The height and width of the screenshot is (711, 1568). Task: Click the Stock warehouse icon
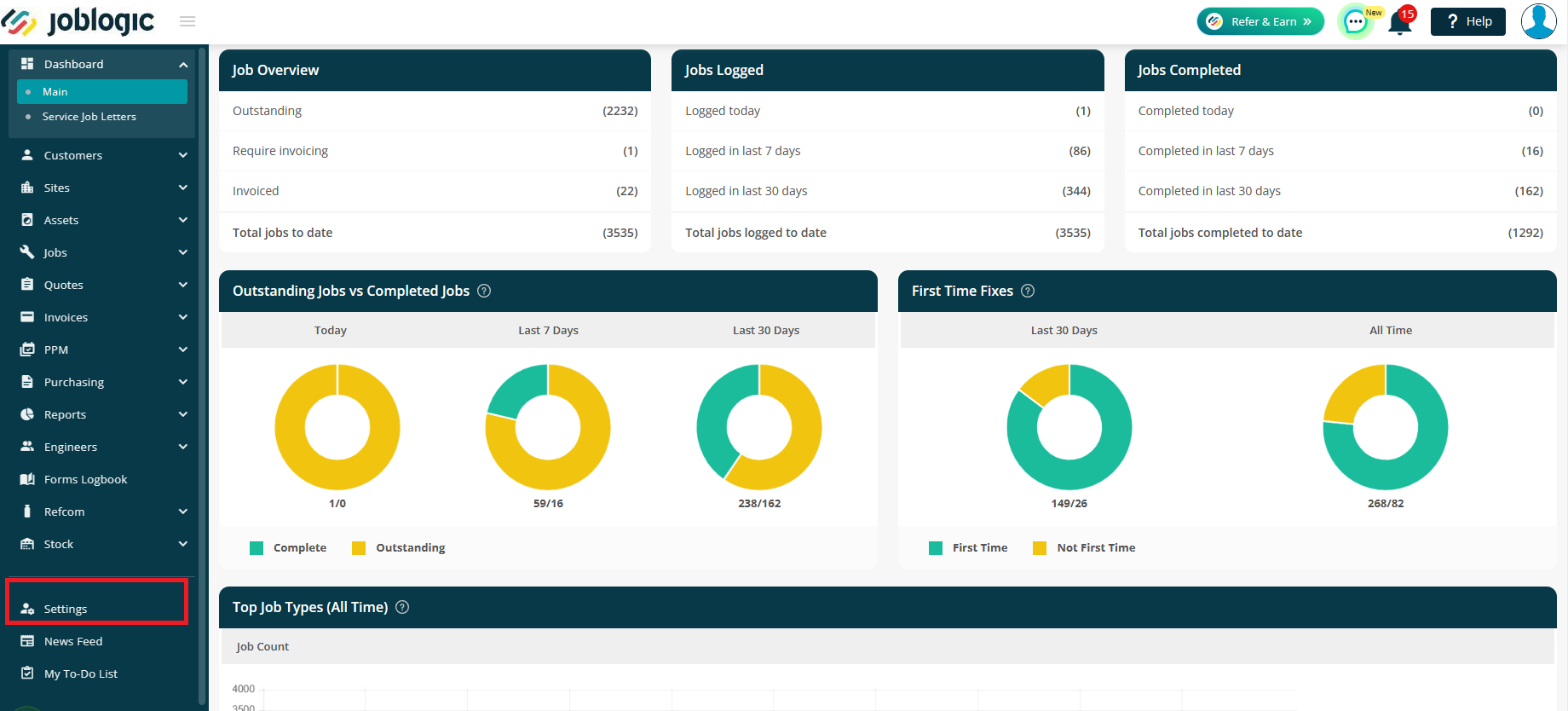pyautogui.click(x=27, y=544)
